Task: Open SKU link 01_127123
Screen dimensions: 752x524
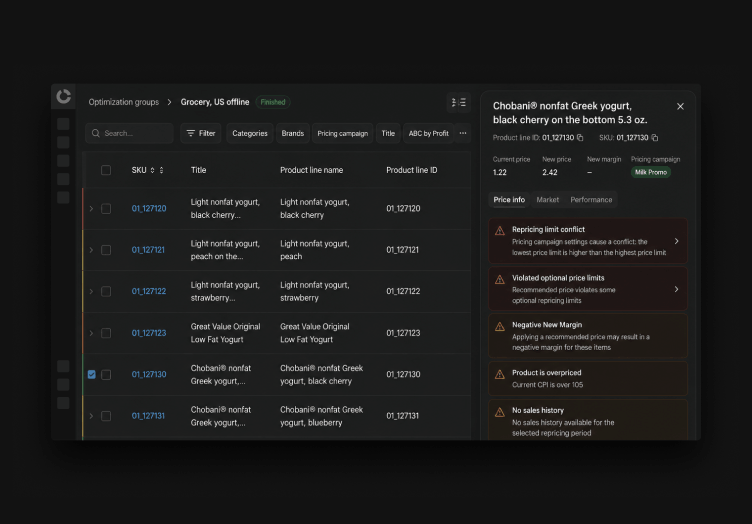Action: [149, 333]
